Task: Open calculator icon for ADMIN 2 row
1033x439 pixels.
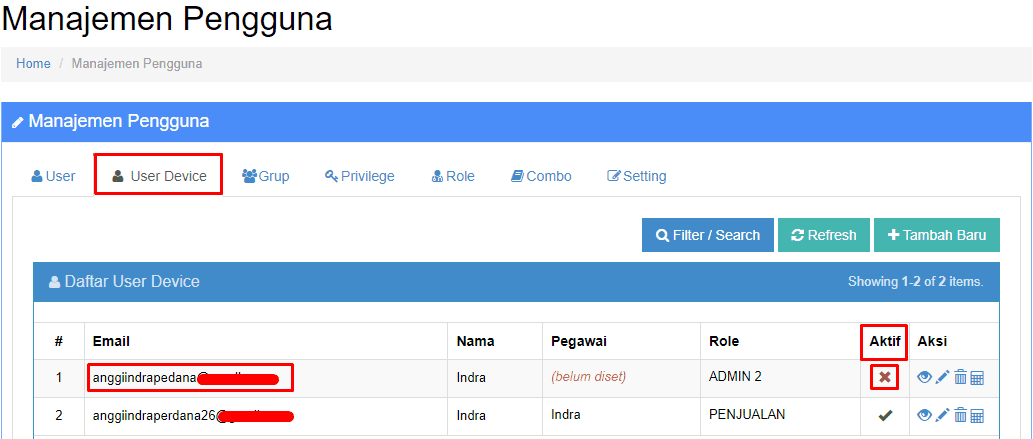Action: [x=977, y=377]
